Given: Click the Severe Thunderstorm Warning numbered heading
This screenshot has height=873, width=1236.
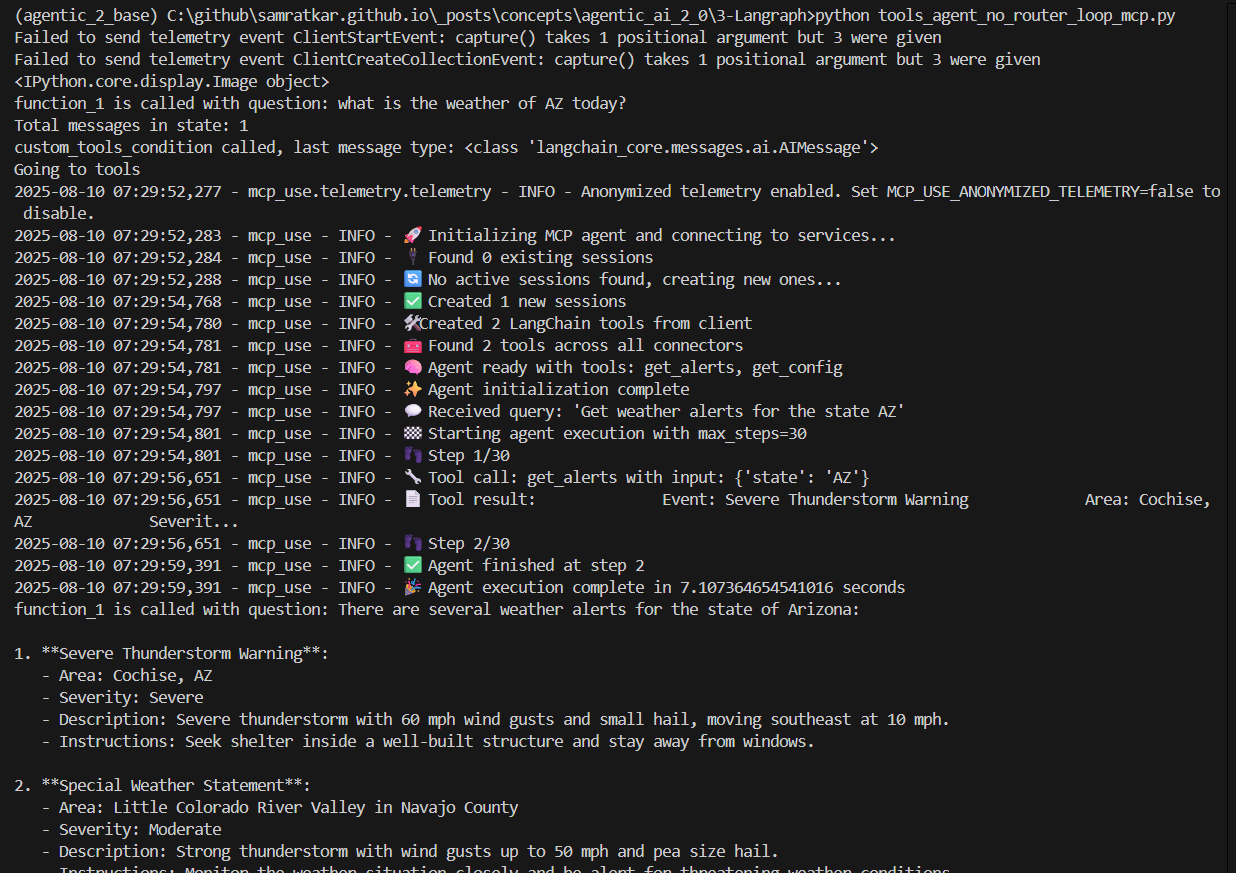Looking at the screenshot, I should tap(184, 654).
